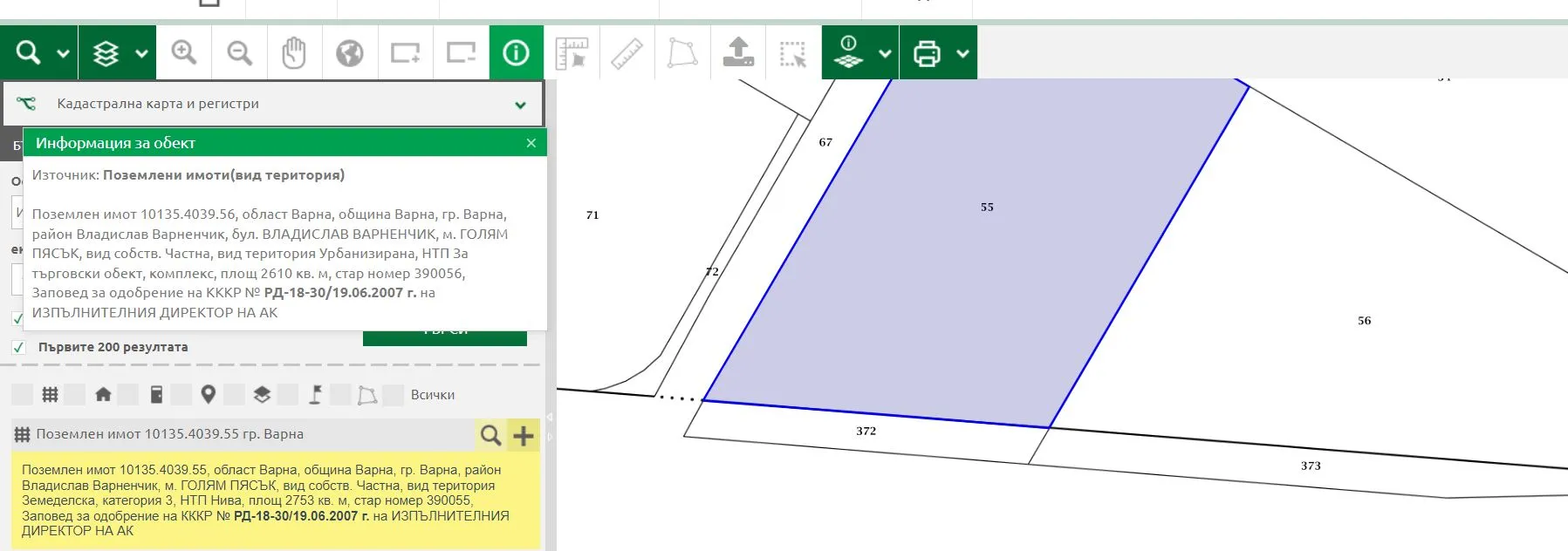Click the upload file icon in toolbar
Image resolution: width=1568 pixels, height=551 pixels.
[x=738, y=53]
